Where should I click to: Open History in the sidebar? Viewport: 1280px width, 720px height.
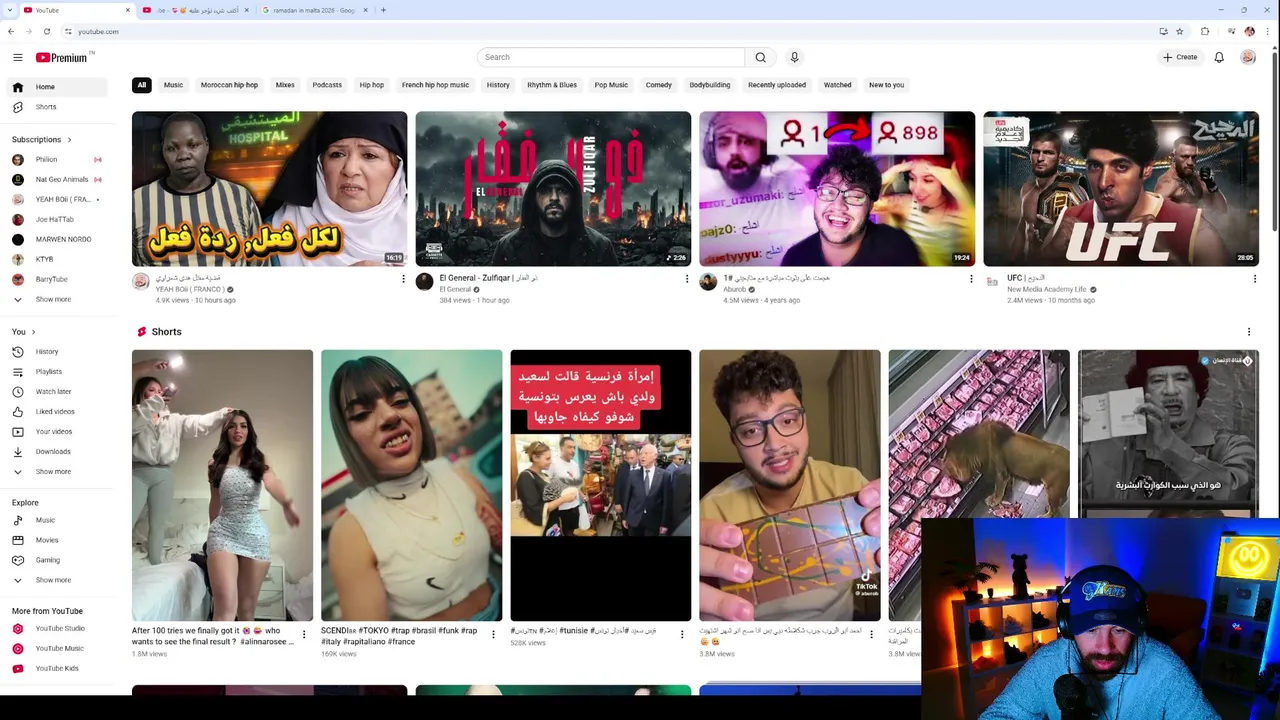pyautogui.click(x=56, y=352)
